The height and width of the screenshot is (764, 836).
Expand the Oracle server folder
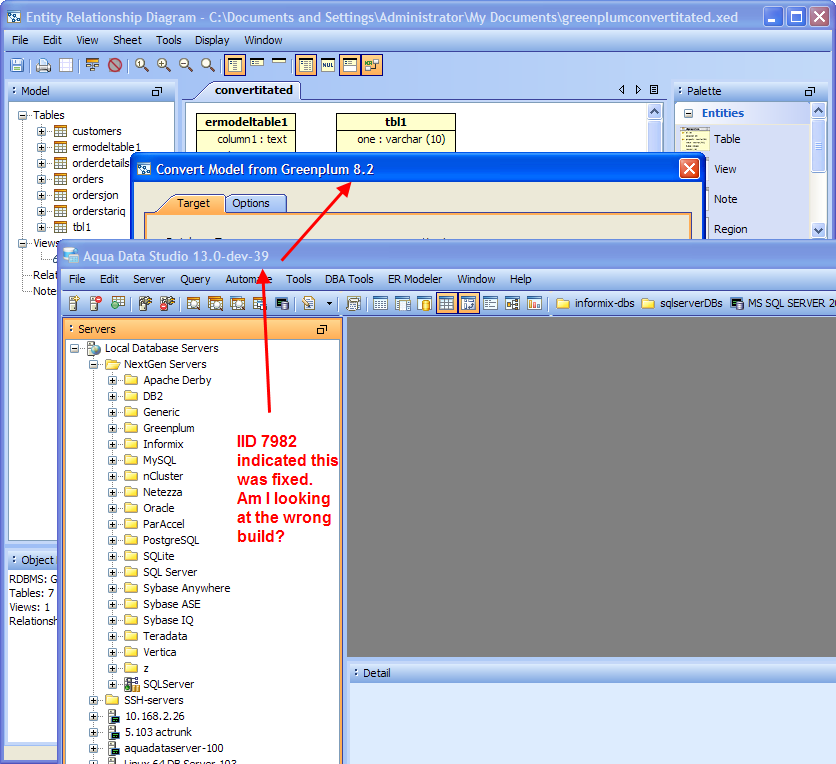(x=112, y=508)
